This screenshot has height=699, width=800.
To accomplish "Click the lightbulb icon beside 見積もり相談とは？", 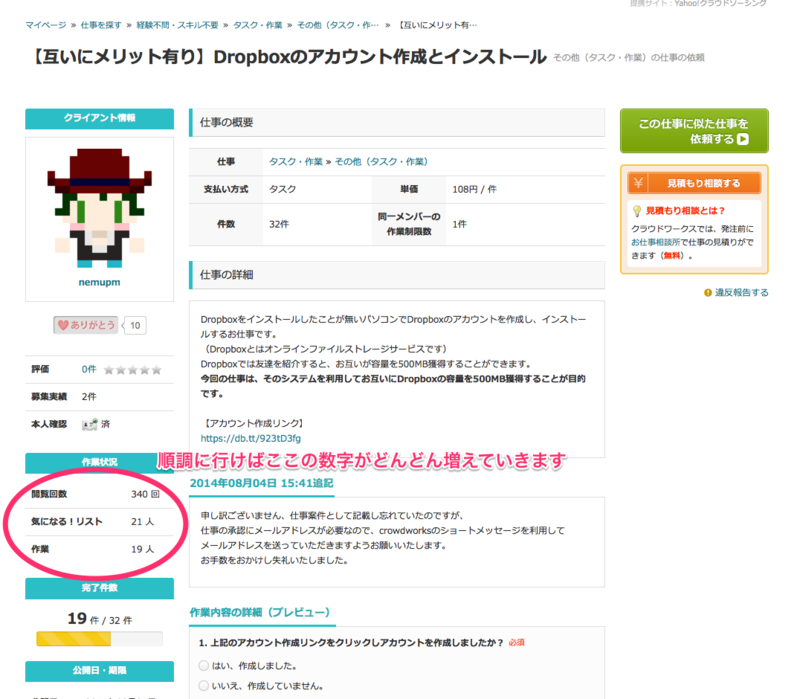I will point(637,211).
